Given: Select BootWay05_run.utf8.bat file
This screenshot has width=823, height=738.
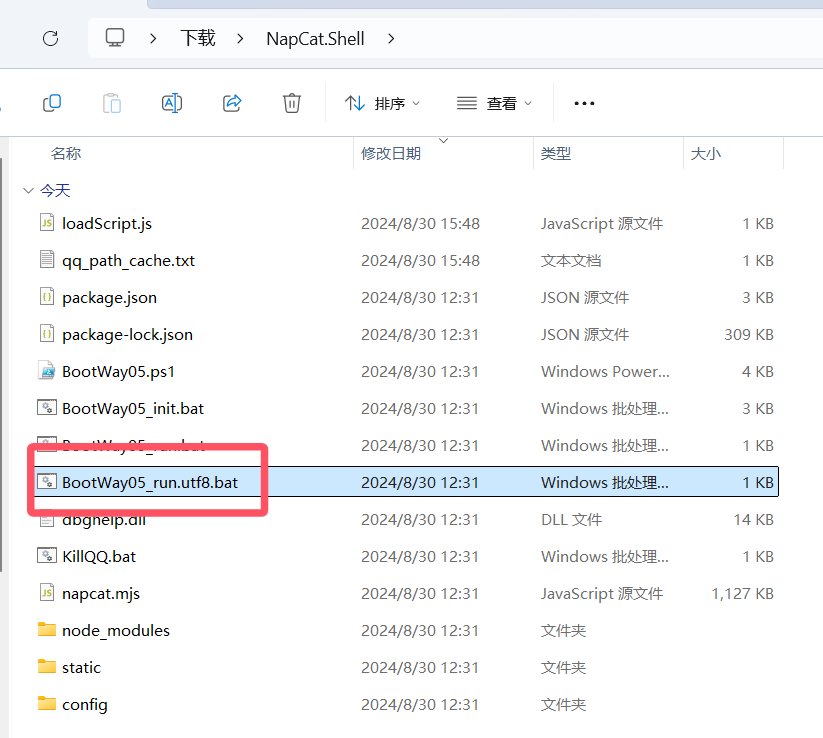Looking at the screenshot, I should tap(150, 482).
